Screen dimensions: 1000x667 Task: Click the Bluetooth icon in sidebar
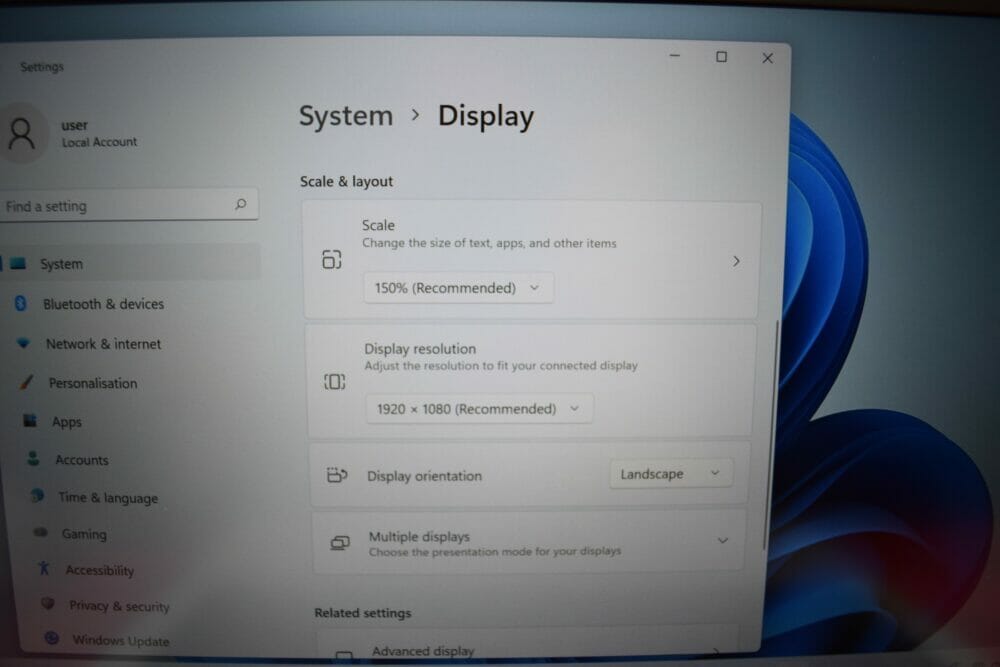20,304
